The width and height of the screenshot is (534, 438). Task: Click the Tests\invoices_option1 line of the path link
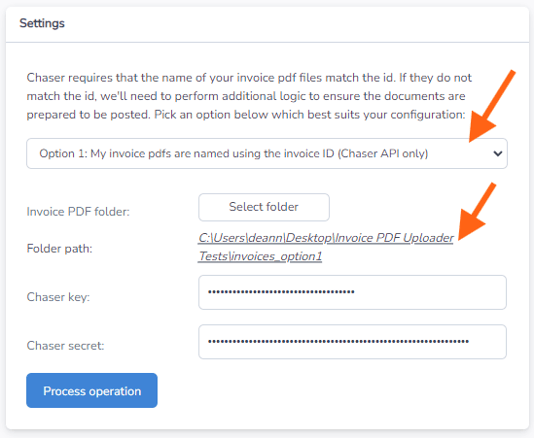click(x=260, y=256)
